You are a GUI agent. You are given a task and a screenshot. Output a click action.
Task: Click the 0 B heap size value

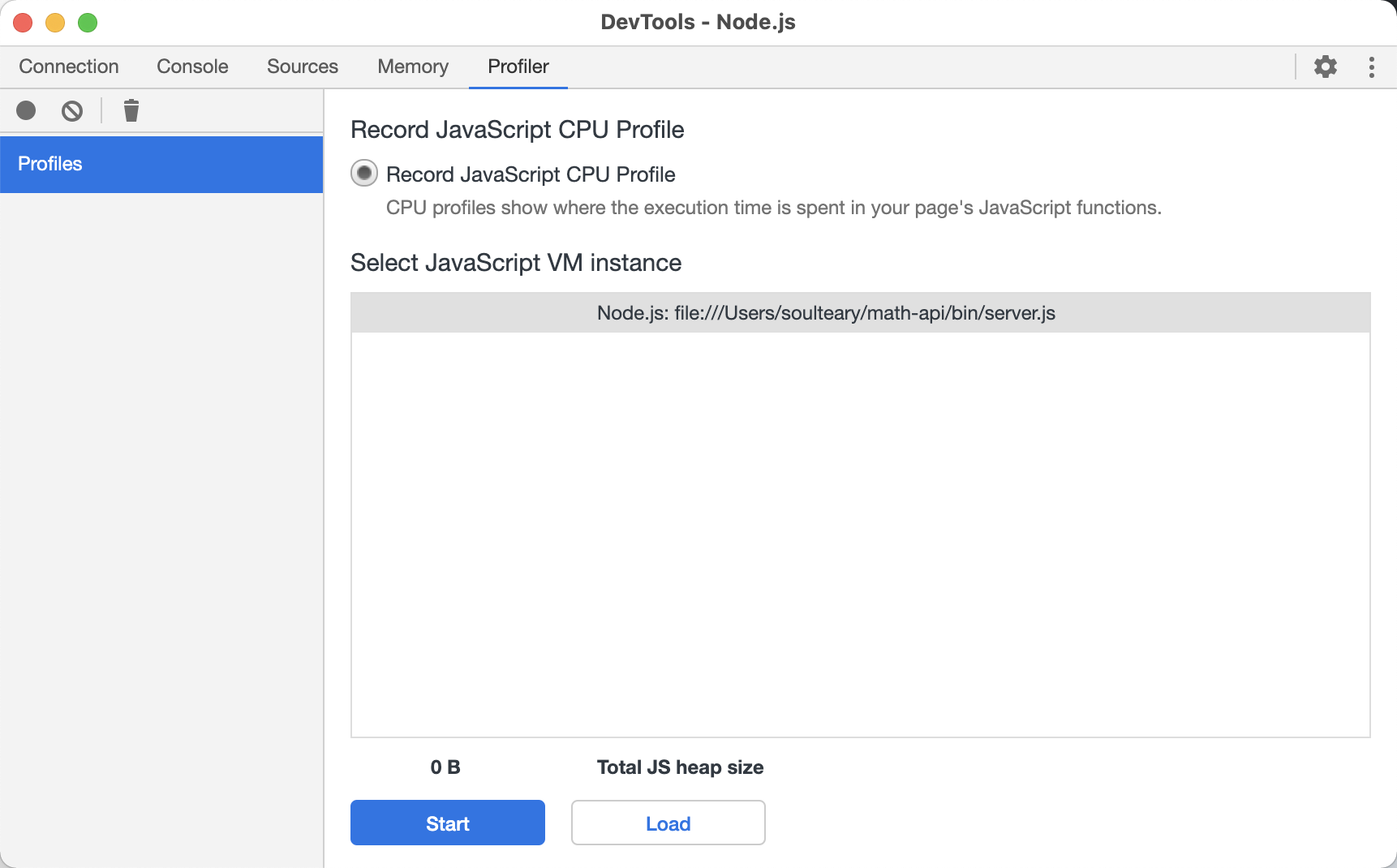445,767
